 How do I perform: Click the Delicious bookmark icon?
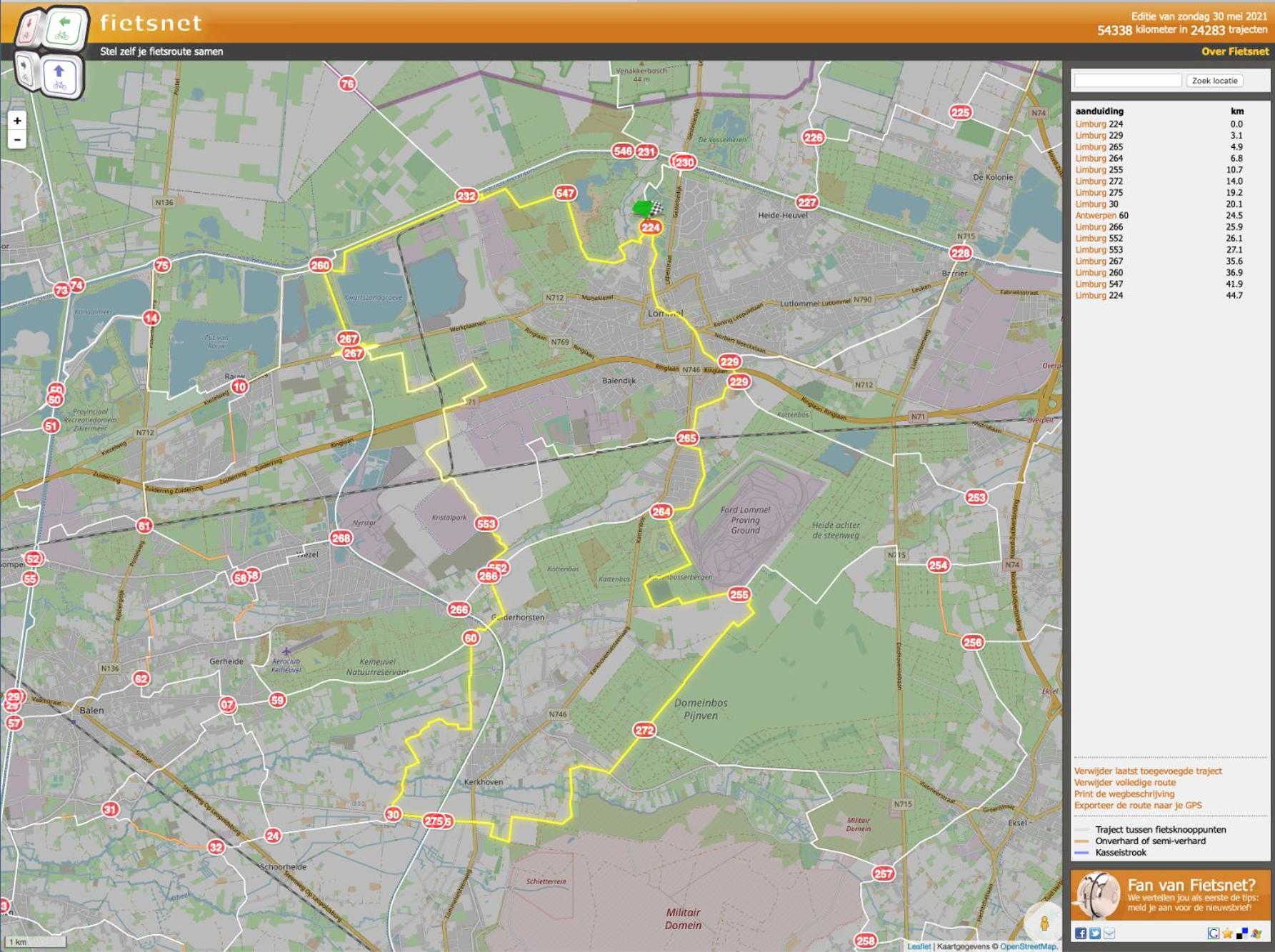(x=1242, y=933)
